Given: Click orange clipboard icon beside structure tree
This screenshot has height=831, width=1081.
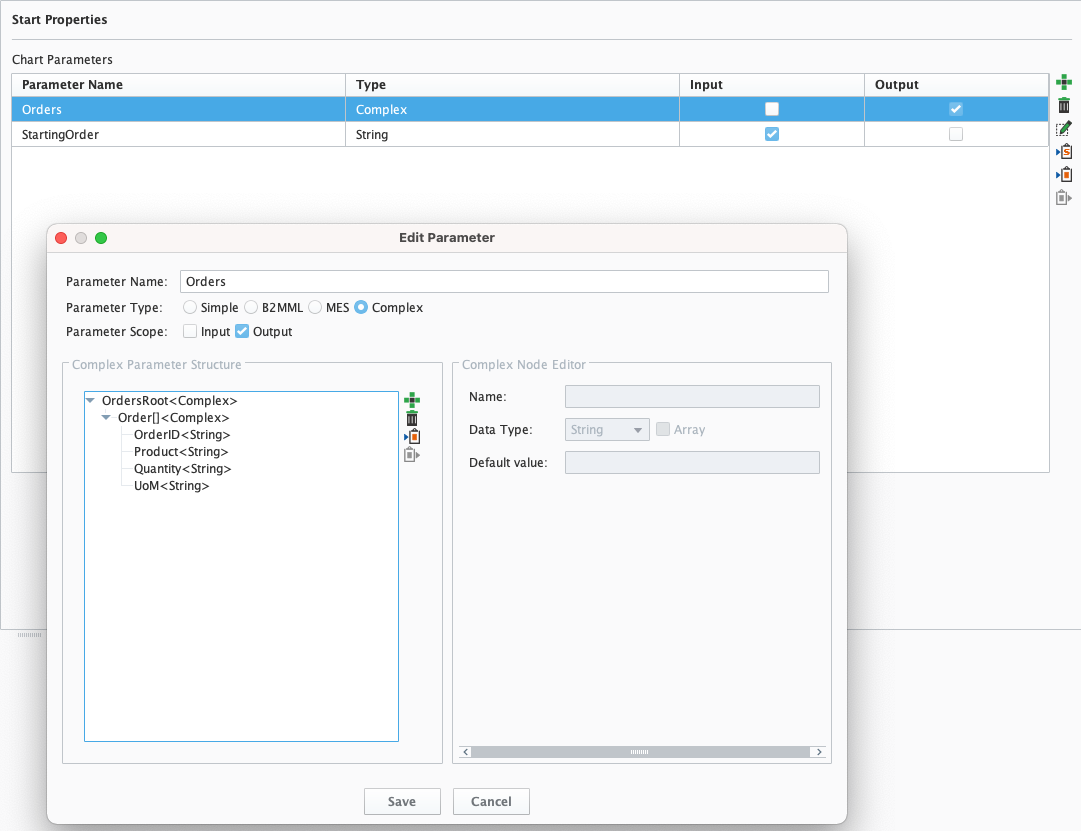Looking at the screenshot, I should 411,437.
